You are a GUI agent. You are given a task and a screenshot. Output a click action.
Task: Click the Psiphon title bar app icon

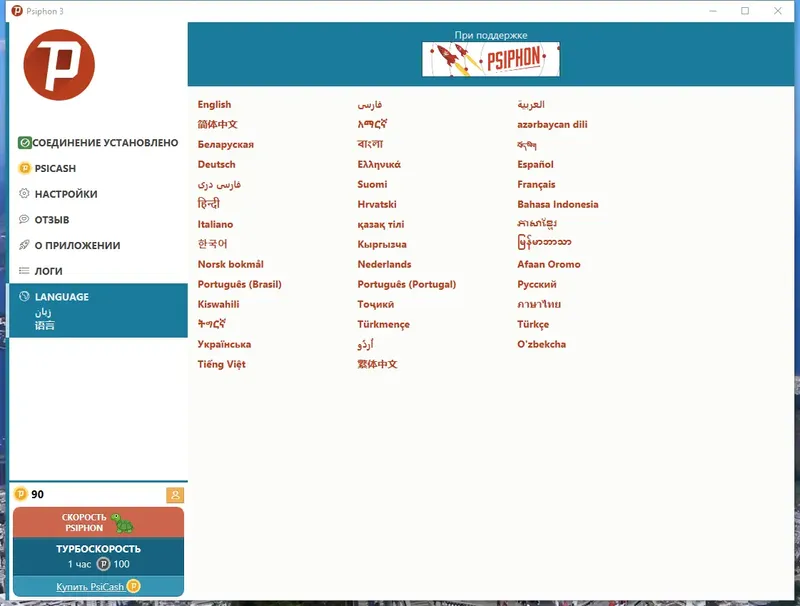(x=17, y=11)
